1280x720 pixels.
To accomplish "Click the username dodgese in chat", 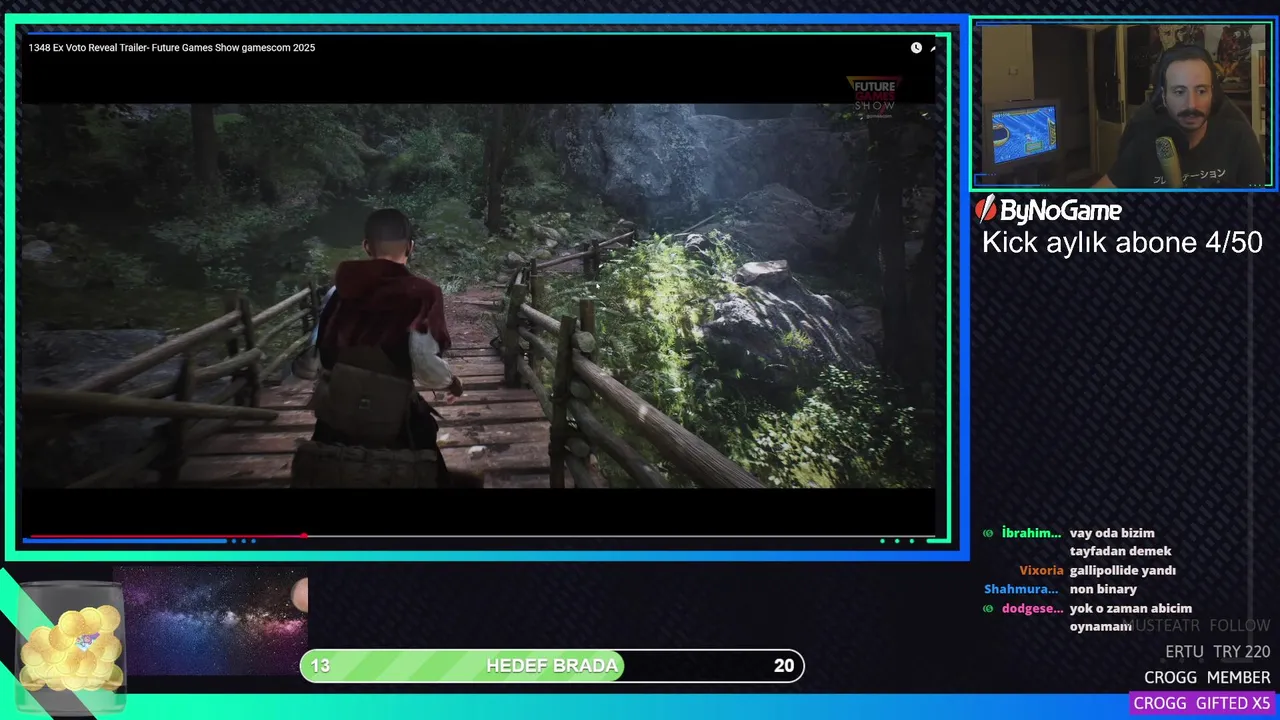I will coord(1032,608).
